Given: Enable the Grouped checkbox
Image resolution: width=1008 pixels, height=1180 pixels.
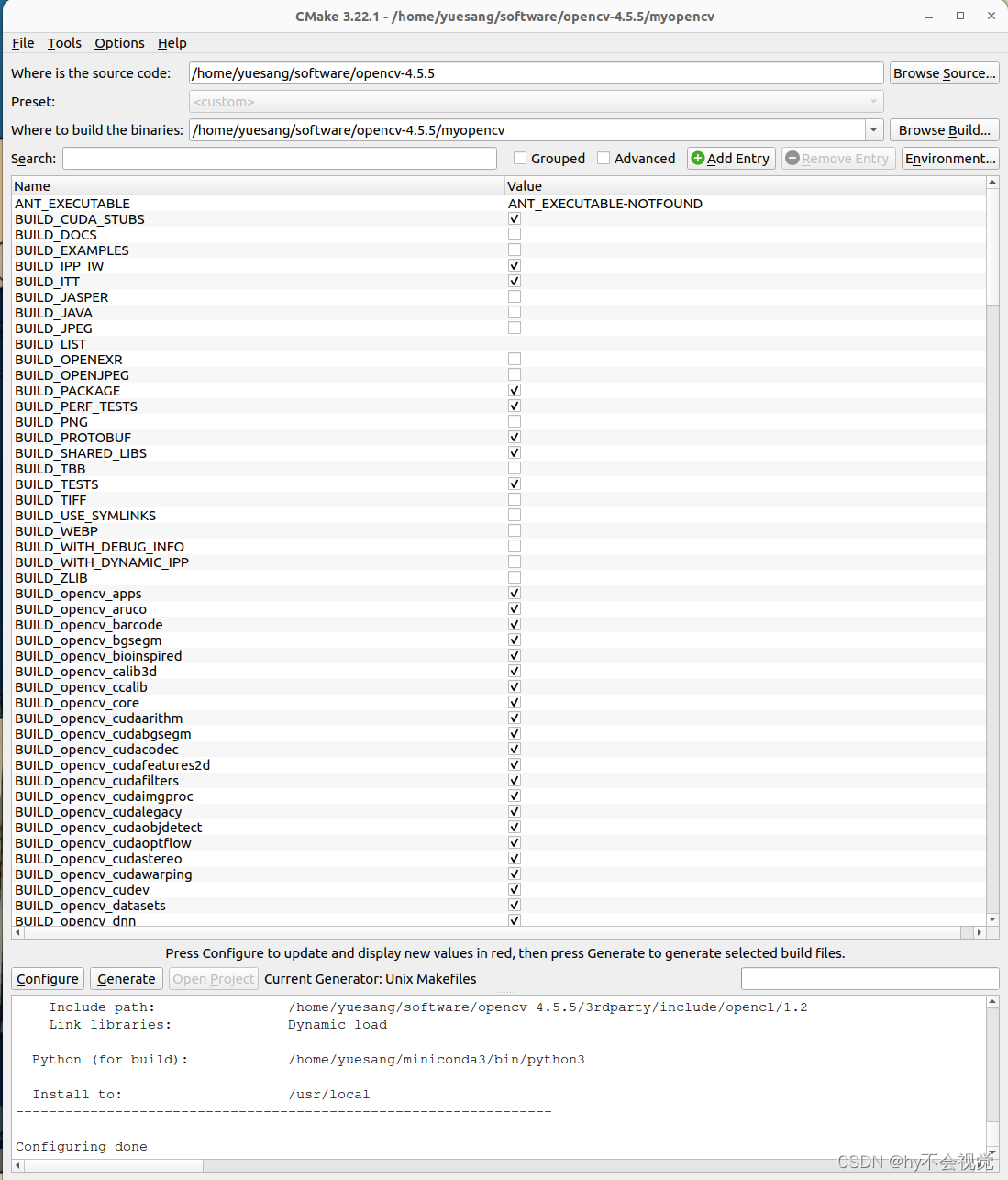Looking at the screenshot, I should tap(520, 158).
